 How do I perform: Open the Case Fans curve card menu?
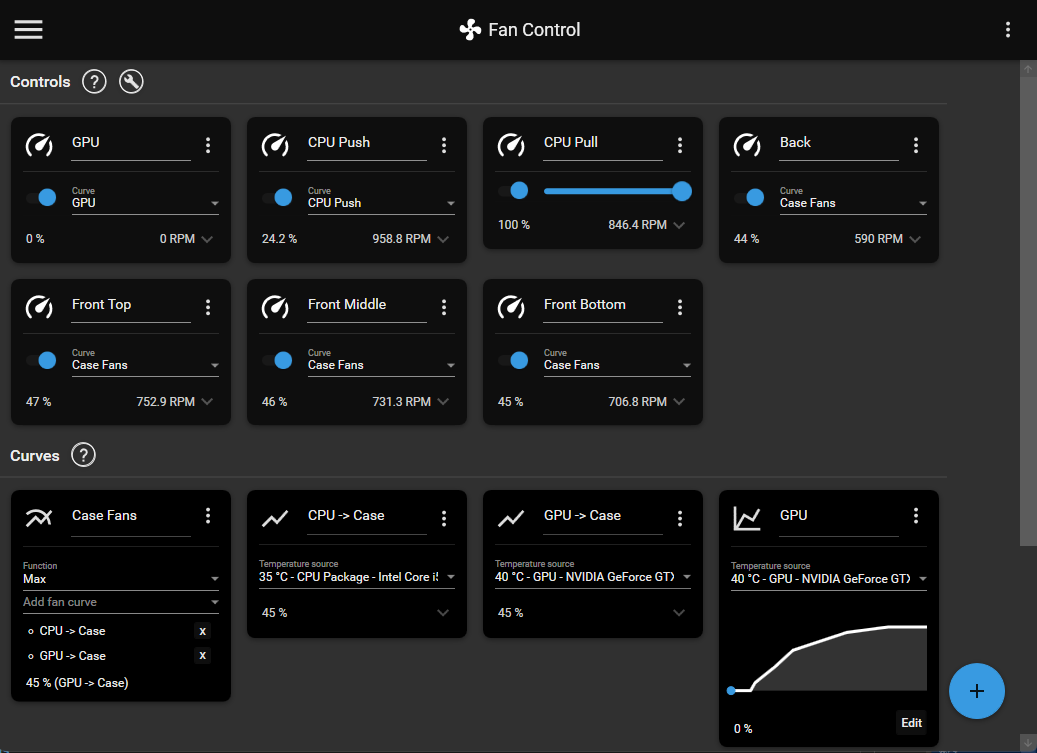[208, 516]
